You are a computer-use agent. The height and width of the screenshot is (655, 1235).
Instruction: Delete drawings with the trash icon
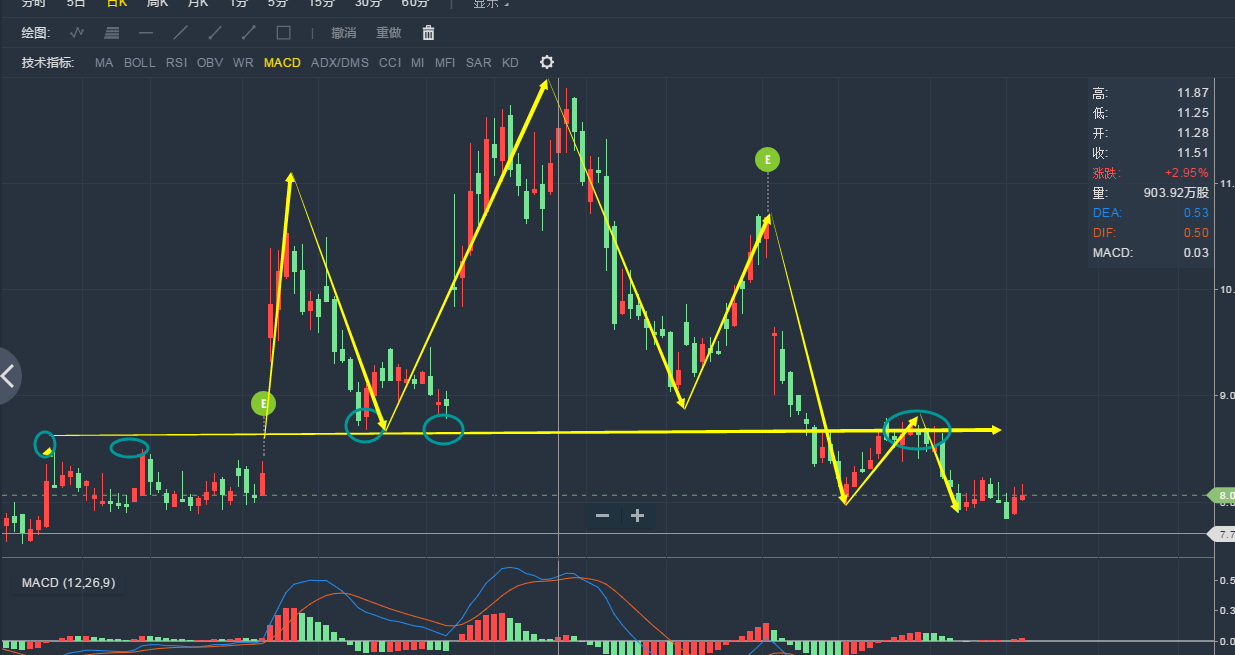point(428,33)
